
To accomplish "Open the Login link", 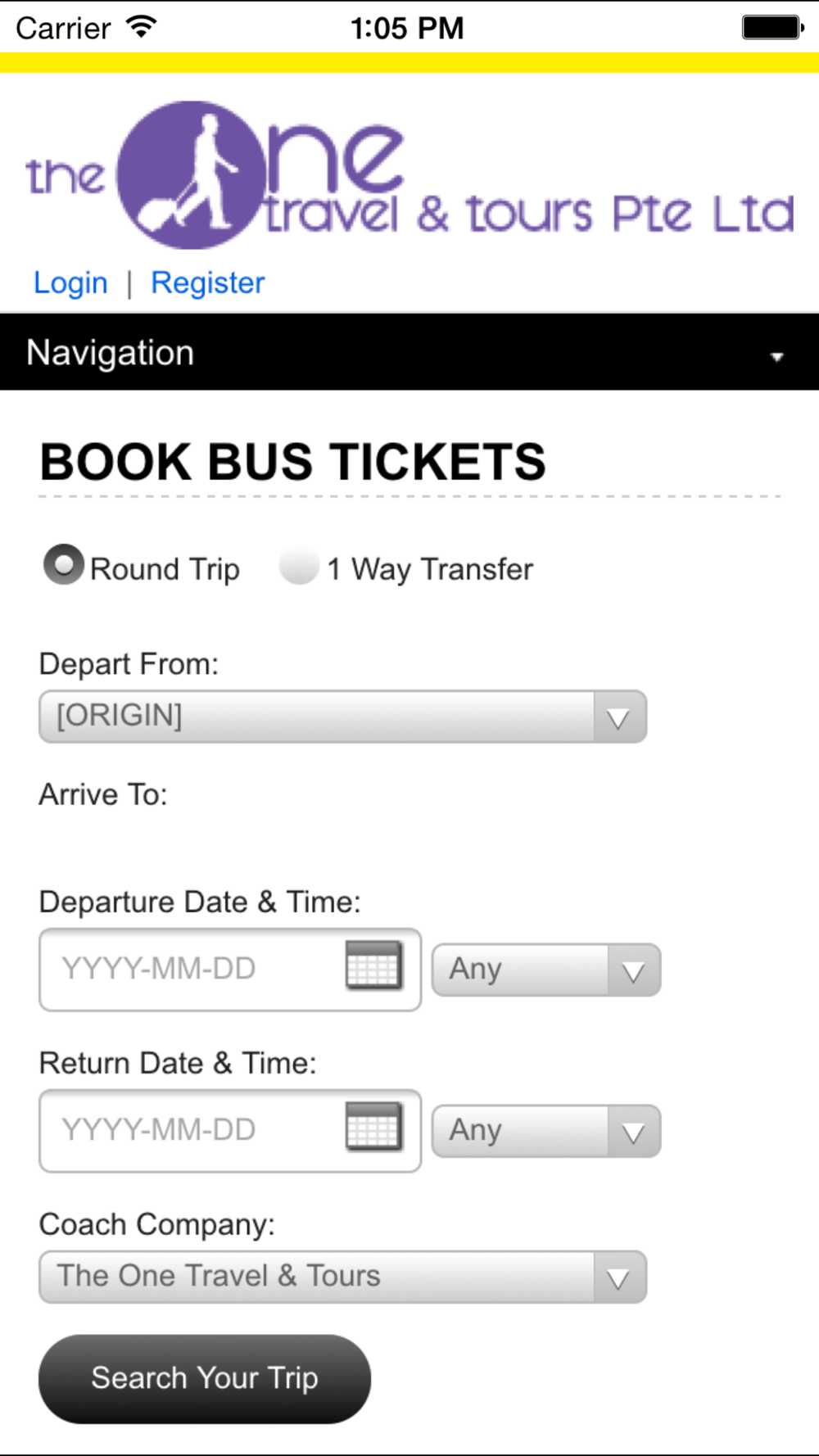I will tap(70, 283).
